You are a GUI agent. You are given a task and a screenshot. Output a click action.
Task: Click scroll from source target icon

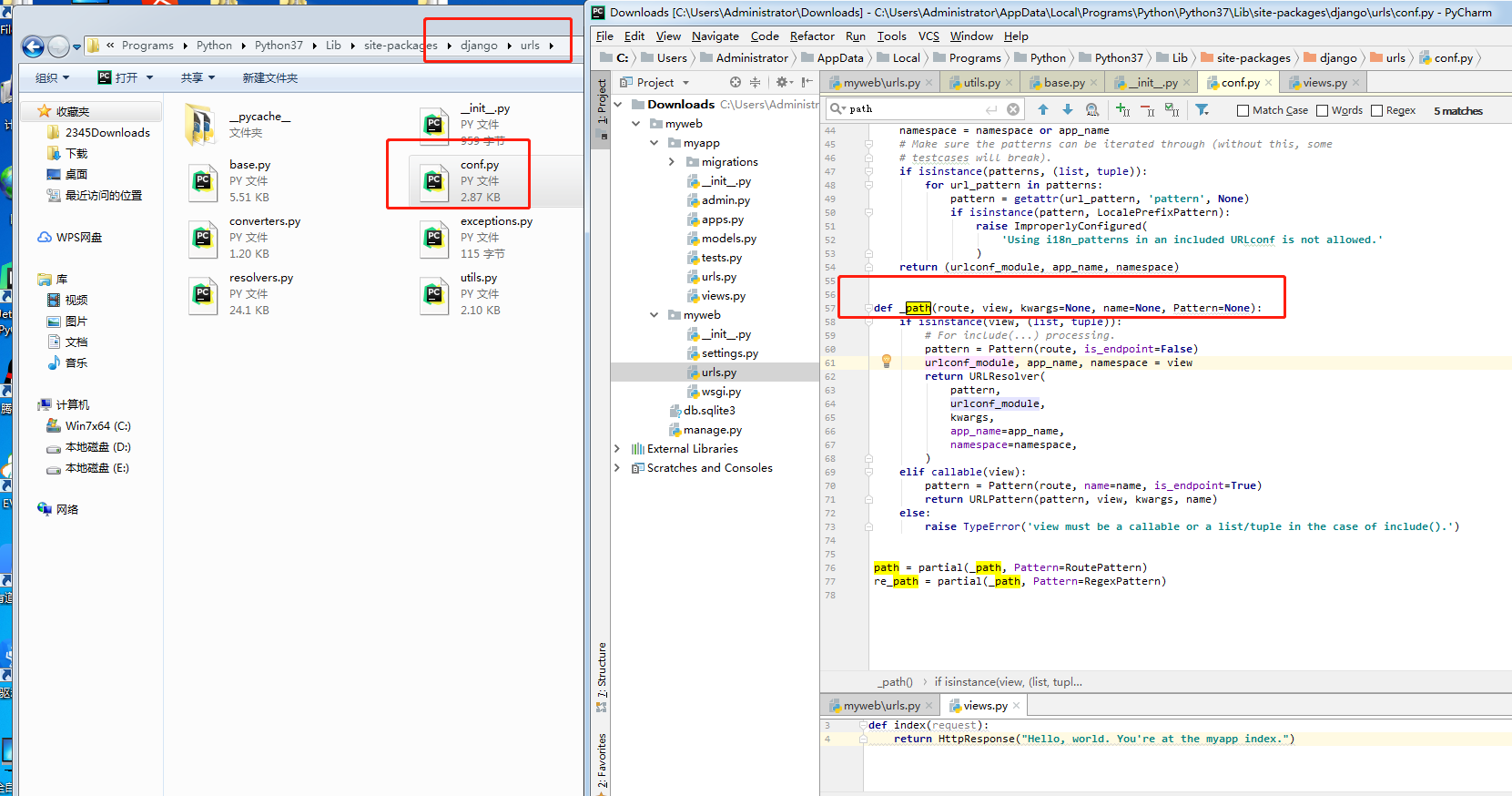pyautogui.click(x=736, y=82)
